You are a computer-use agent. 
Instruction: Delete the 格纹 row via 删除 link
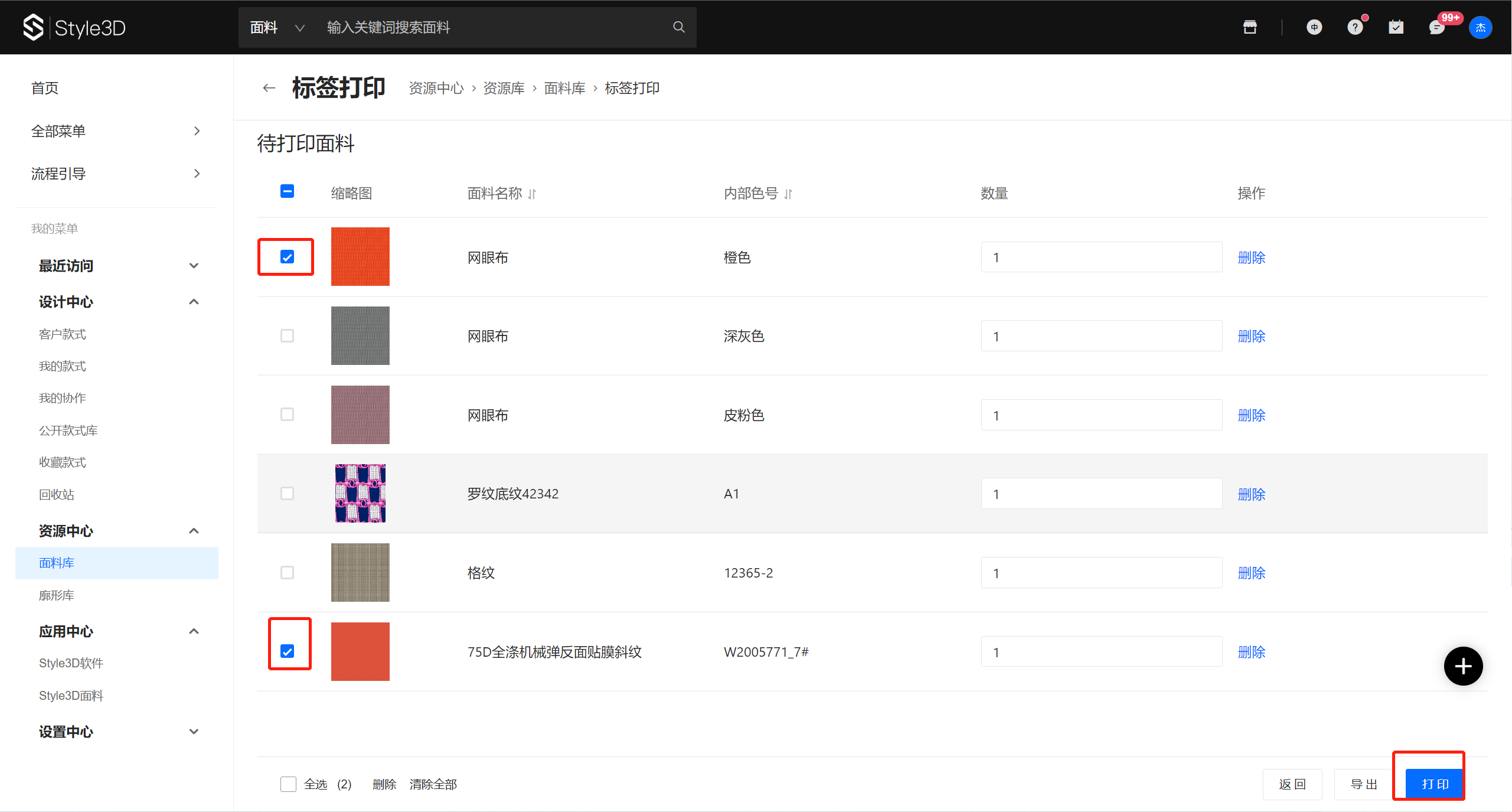tap(1251, 573)
